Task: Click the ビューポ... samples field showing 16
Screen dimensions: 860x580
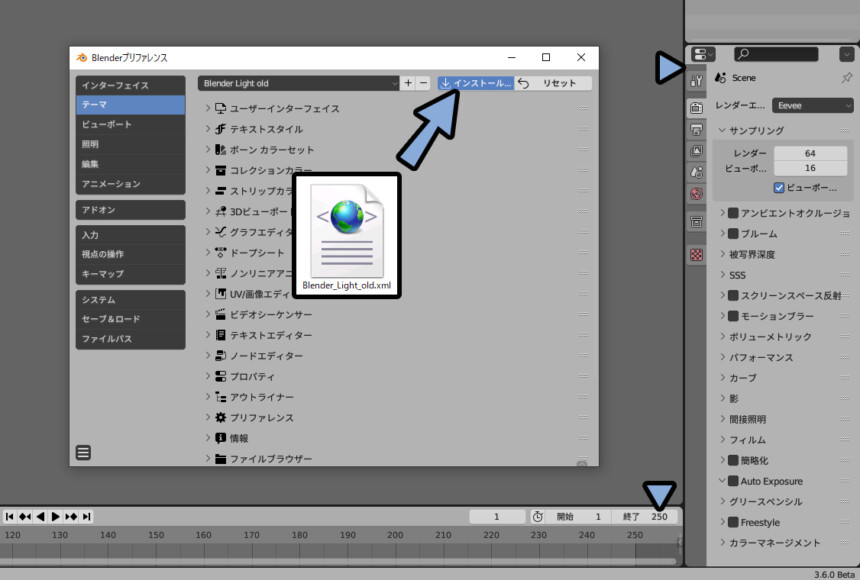Action: (810, 168)
